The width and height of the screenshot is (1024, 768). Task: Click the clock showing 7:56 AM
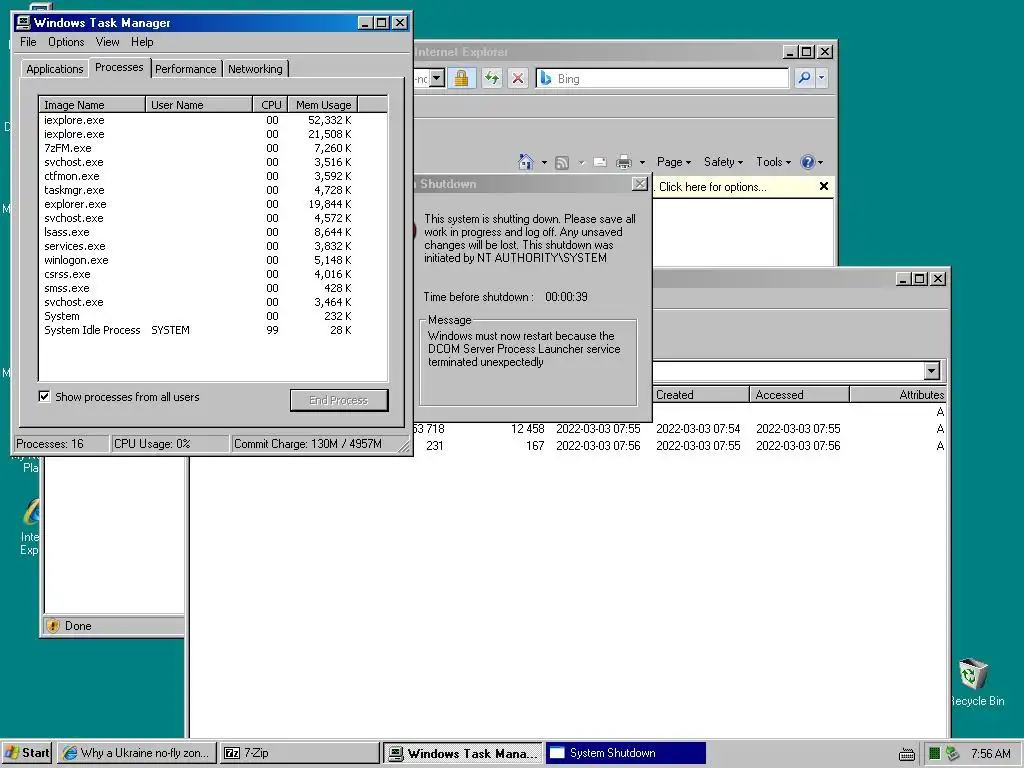point(990,754)
